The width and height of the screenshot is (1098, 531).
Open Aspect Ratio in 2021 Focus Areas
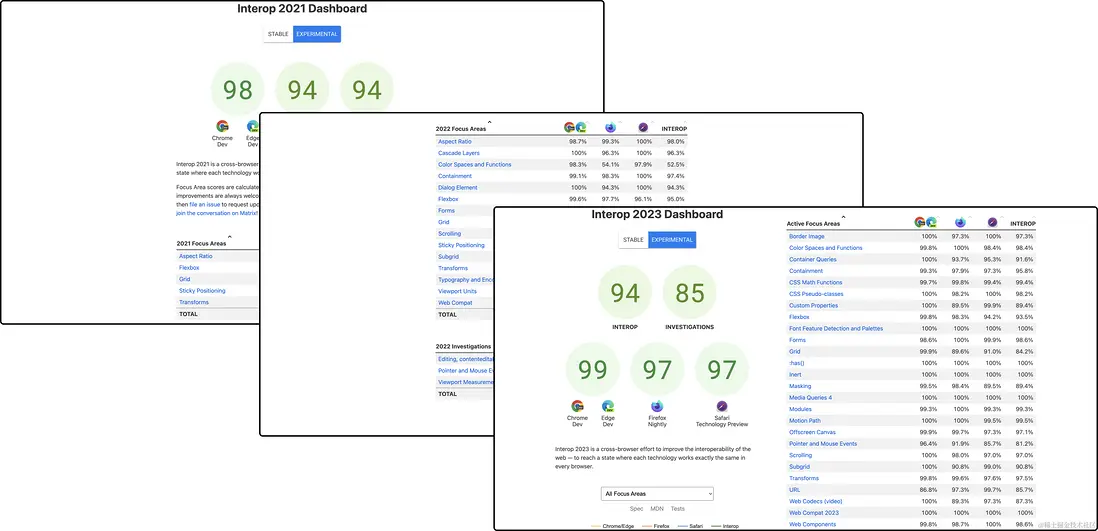(x=195, y=256)
